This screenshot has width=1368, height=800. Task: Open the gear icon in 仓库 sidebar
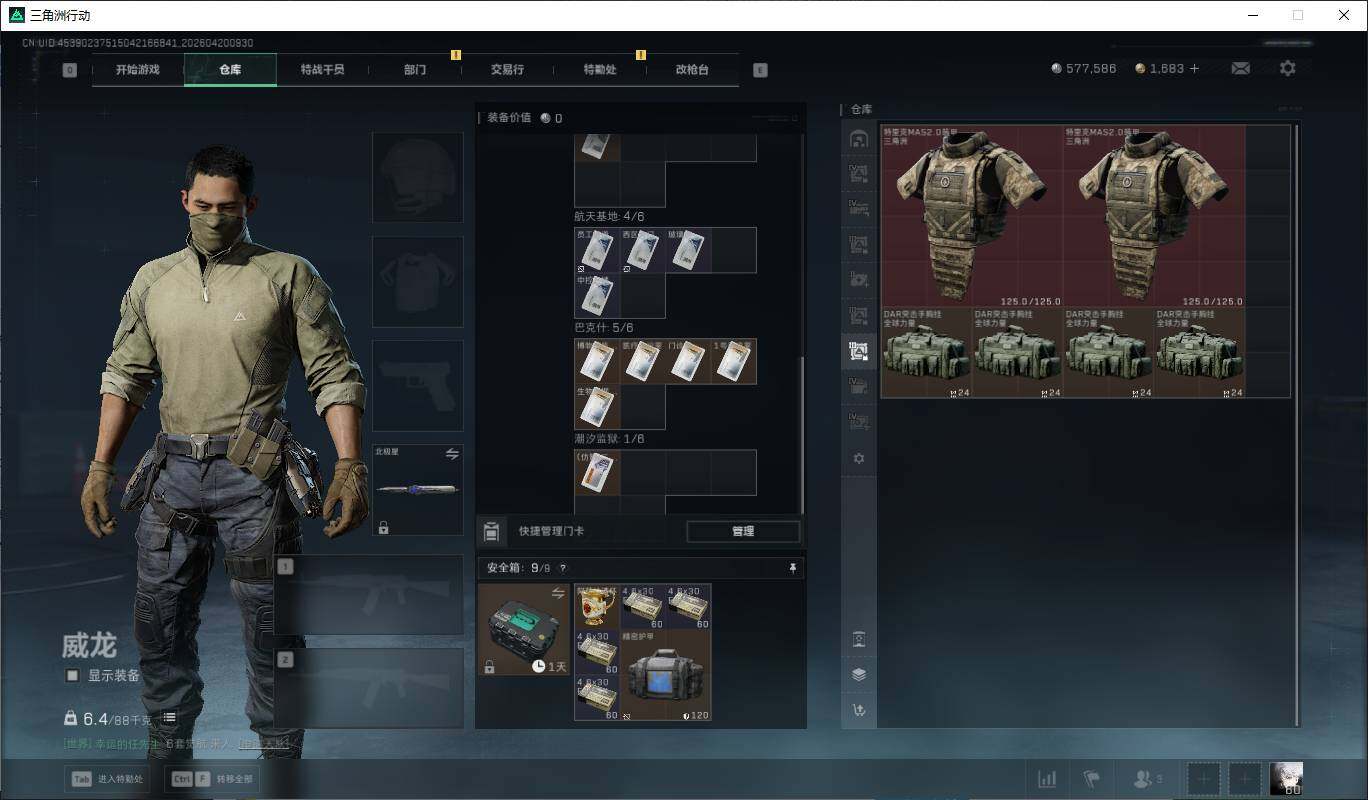[x=858, y=458]
